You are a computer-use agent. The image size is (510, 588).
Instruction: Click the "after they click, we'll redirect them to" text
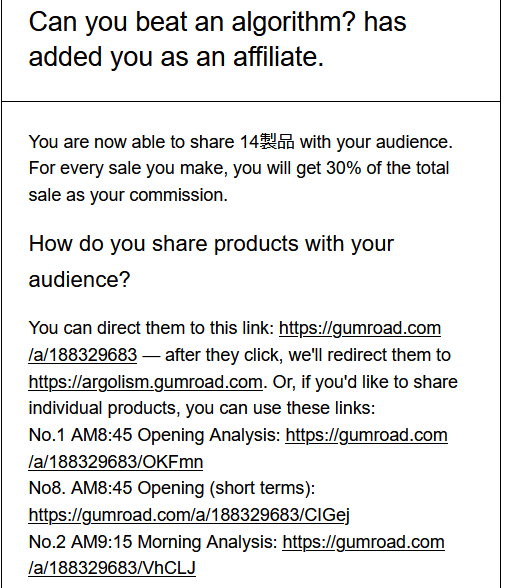tap(308, 355)
